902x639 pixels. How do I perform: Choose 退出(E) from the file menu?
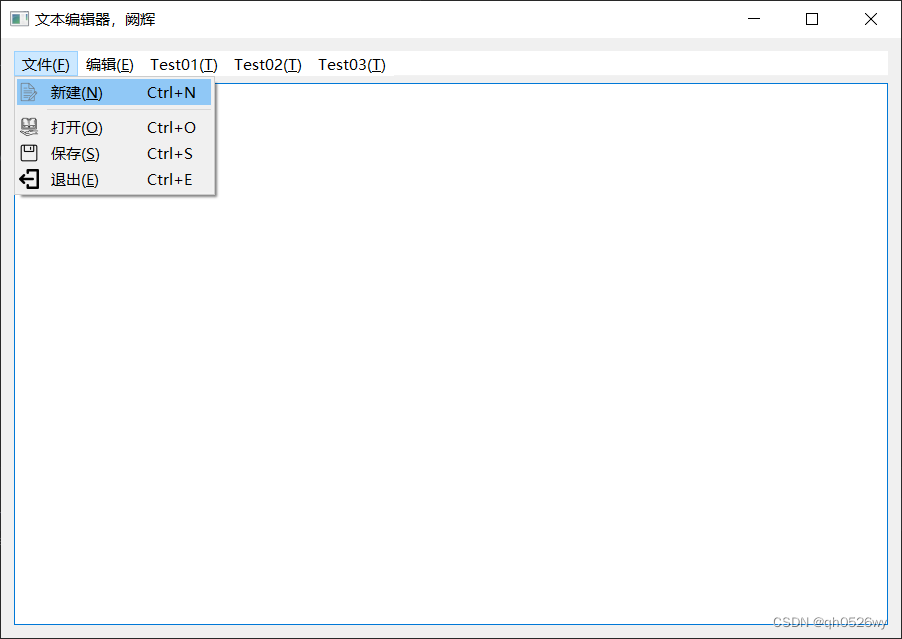114,179
